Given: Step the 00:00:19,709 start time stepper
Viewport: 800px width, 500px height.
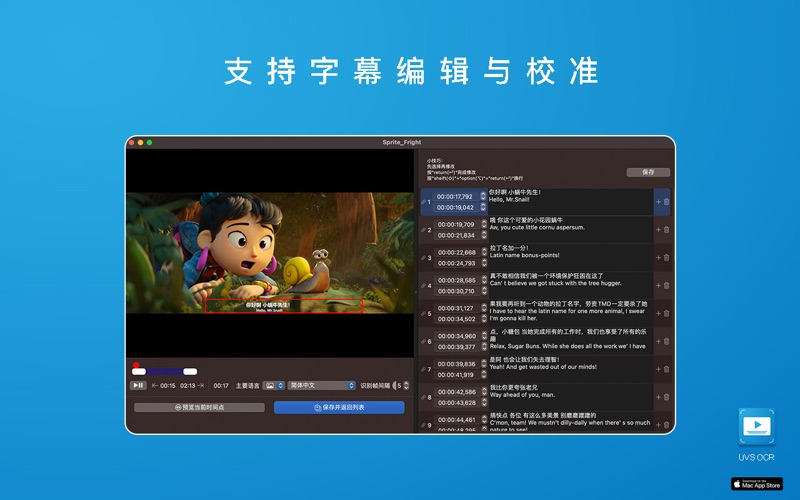Looking at the screenshot, I should point(484,224).
